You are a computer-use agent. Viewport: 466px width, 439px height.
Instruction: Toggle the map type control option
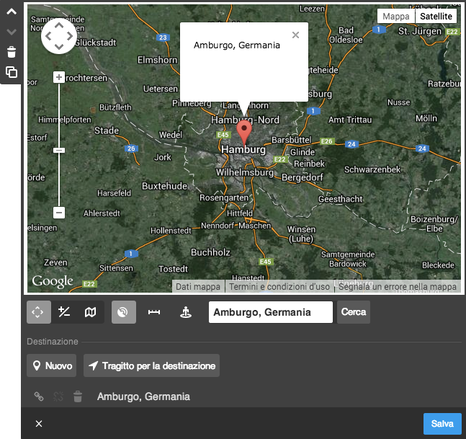[x=90, y=312]
